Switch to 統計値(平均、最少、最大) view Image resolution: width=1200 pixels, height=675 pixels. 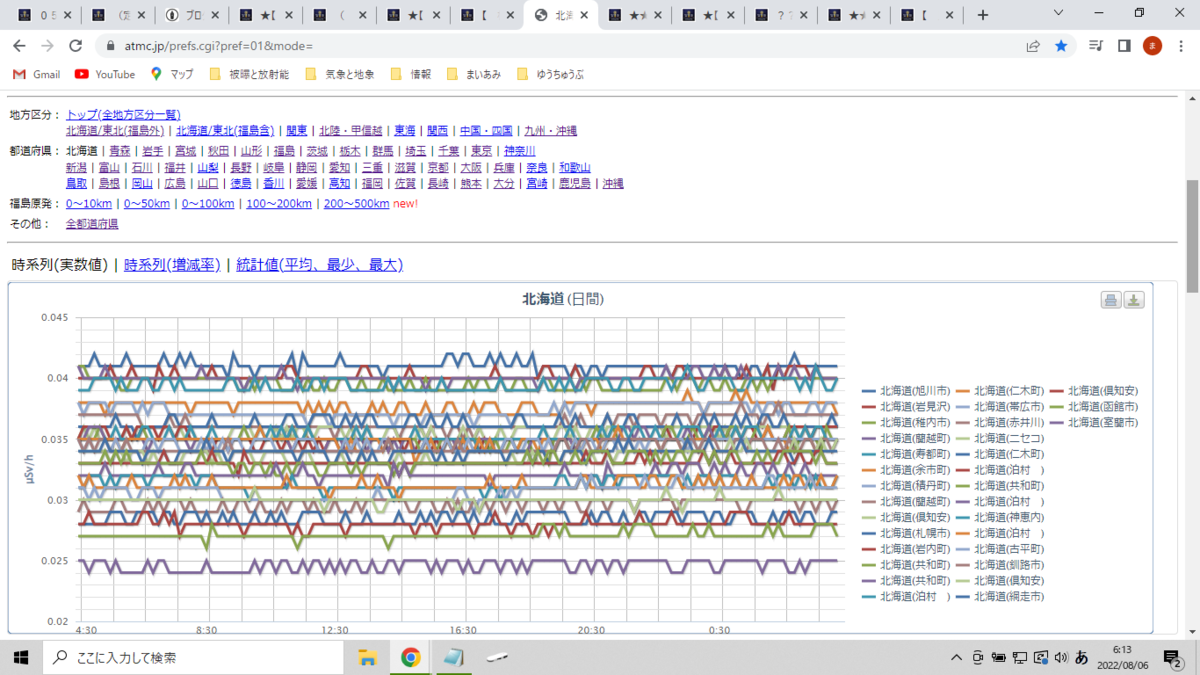coord(319,265)
